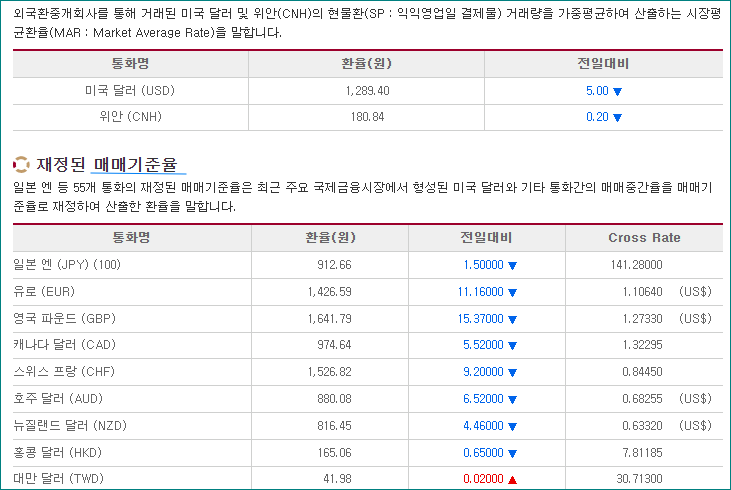Click 통화명 header in the lower table
This screenshot has width=731, height=490.
pos(131,238)
